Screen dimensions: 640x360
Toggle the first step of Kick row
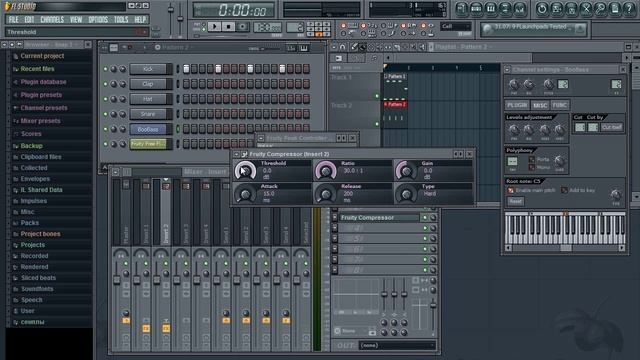point(186,69)
